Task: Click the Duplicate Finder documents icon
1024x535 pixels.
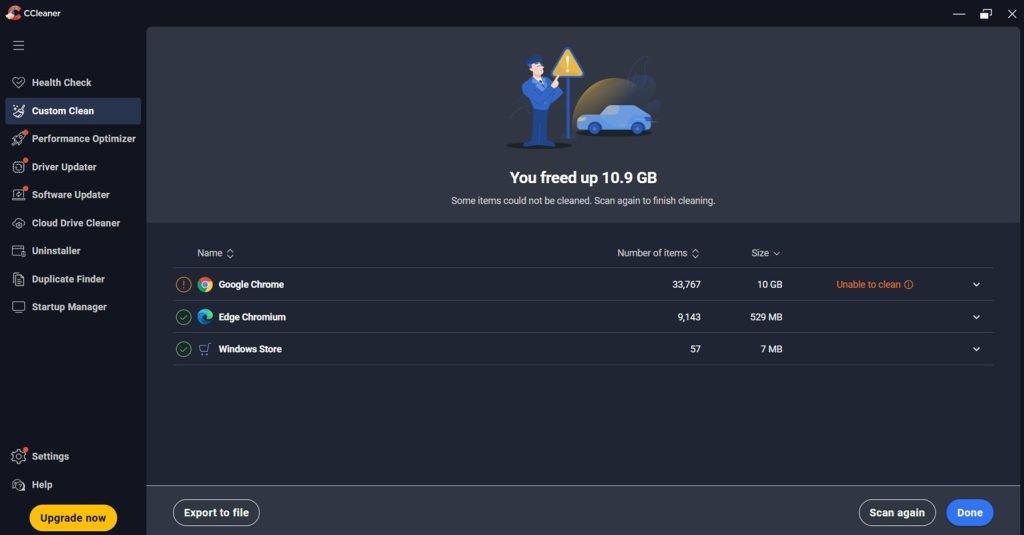Action: click(x=18, y=279)
